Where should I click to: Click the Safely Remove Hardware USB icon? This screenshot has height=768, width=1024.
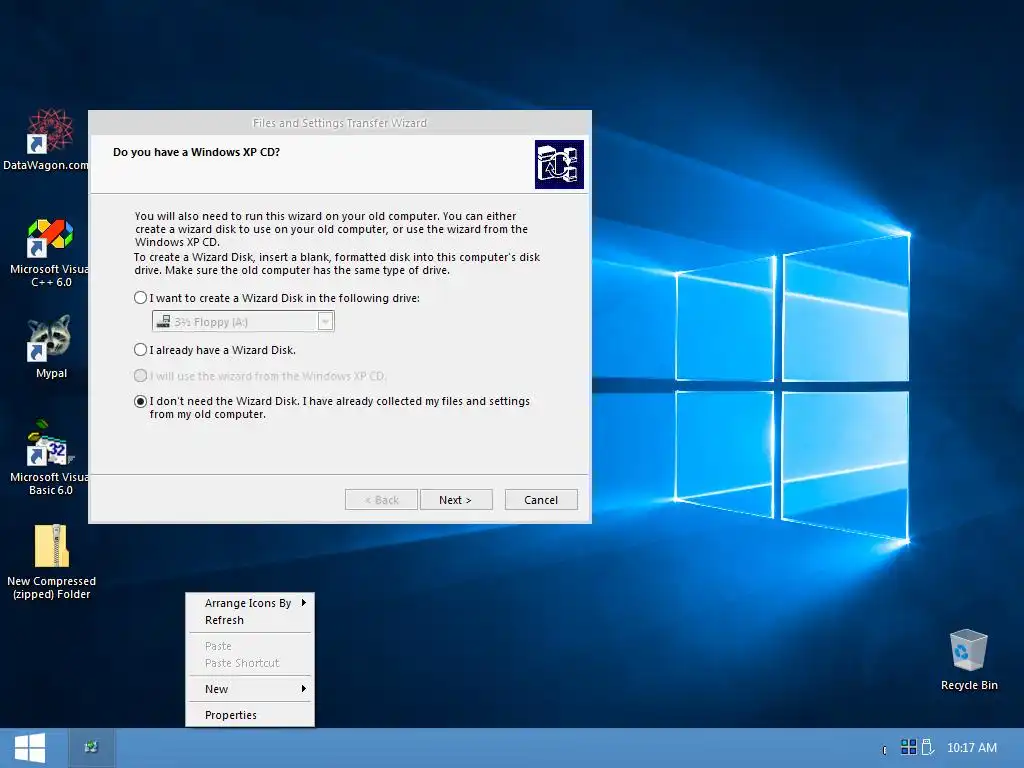pyautogui.click(x=927, y=747)
